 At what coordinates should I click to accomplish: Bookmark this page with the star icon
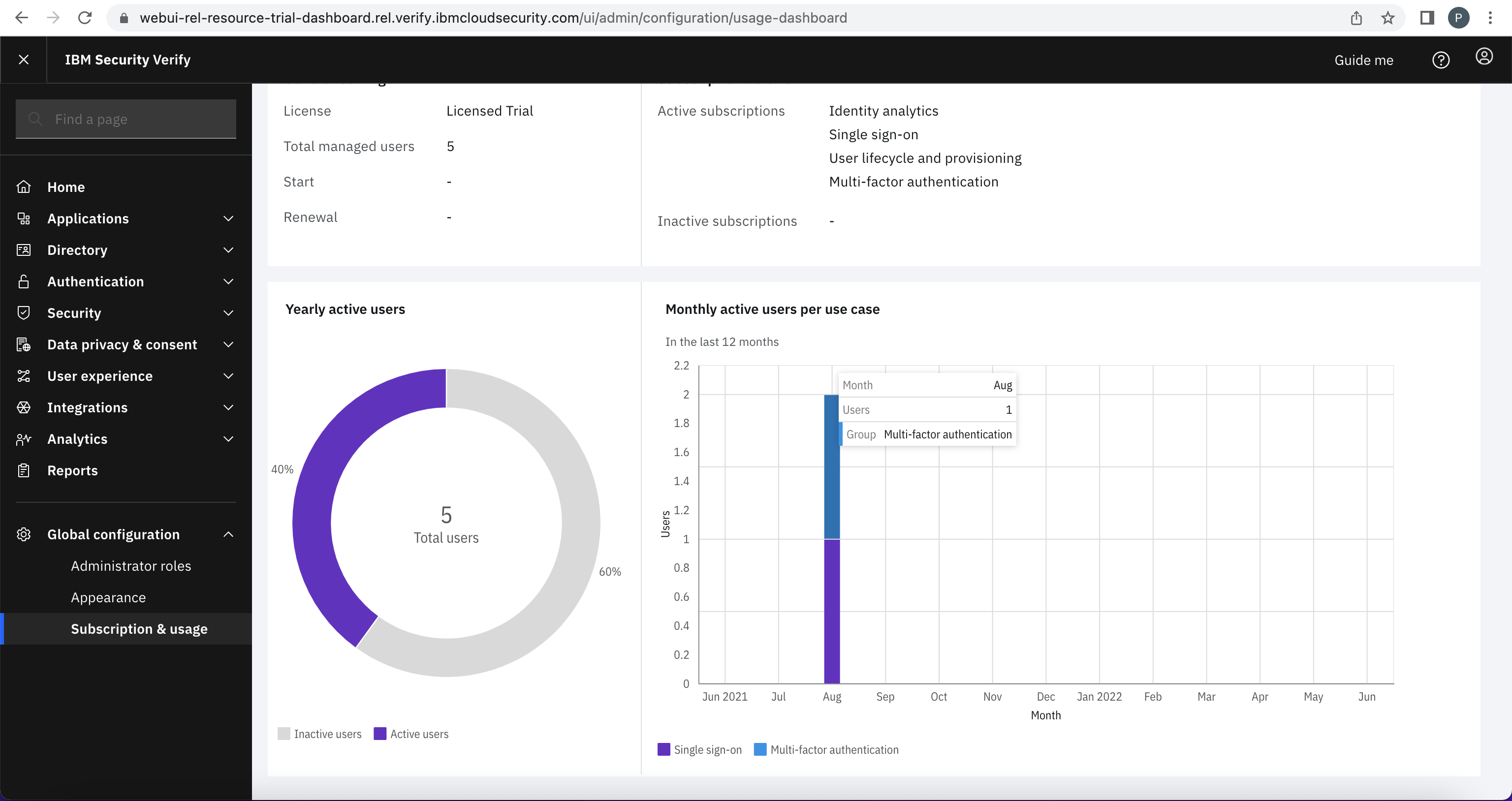(x=1387, y=18)
